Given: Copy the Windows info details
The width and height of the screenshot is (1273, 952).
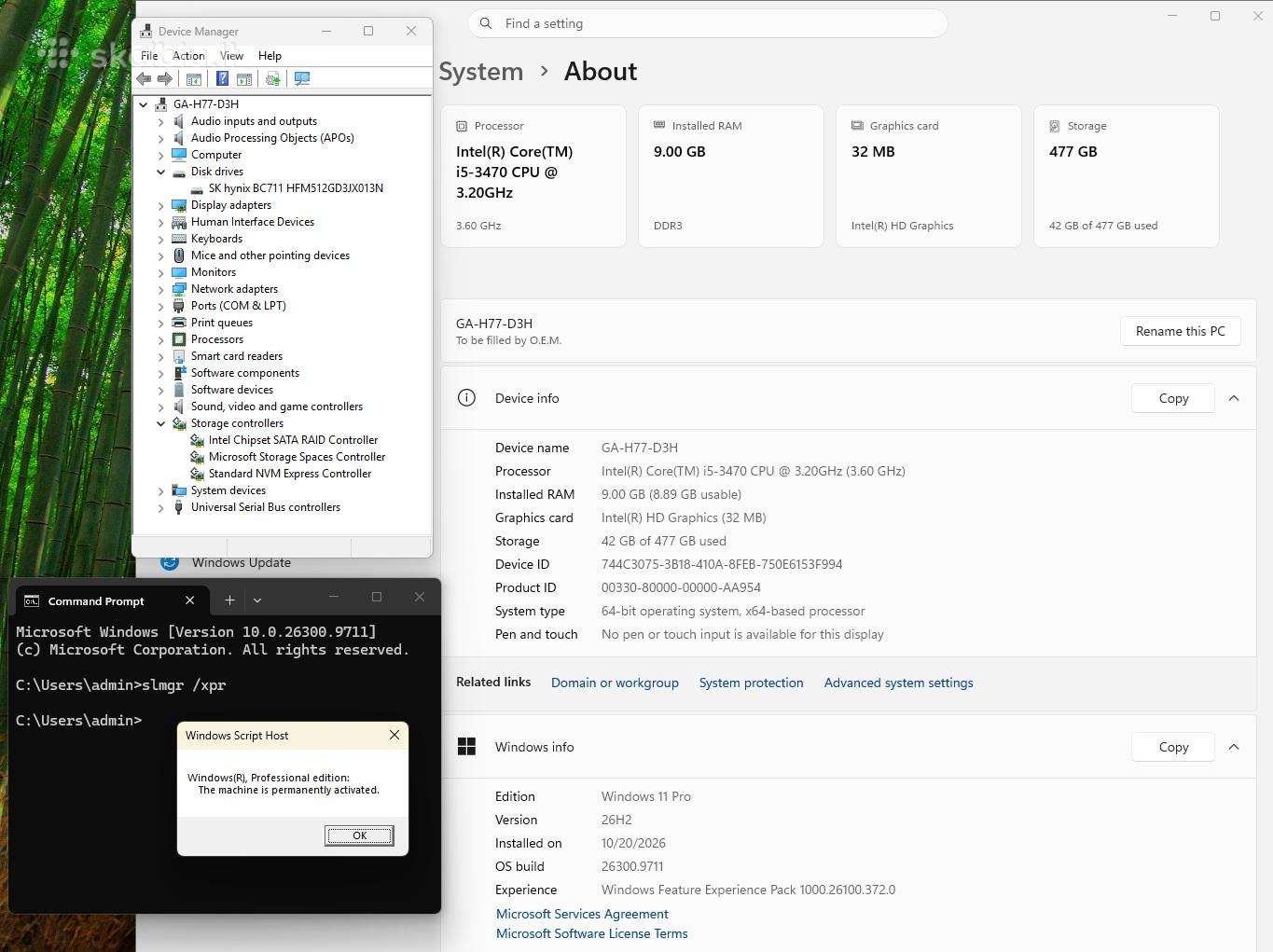Looking at the screenshot, I should click(x=1173, y=747).
